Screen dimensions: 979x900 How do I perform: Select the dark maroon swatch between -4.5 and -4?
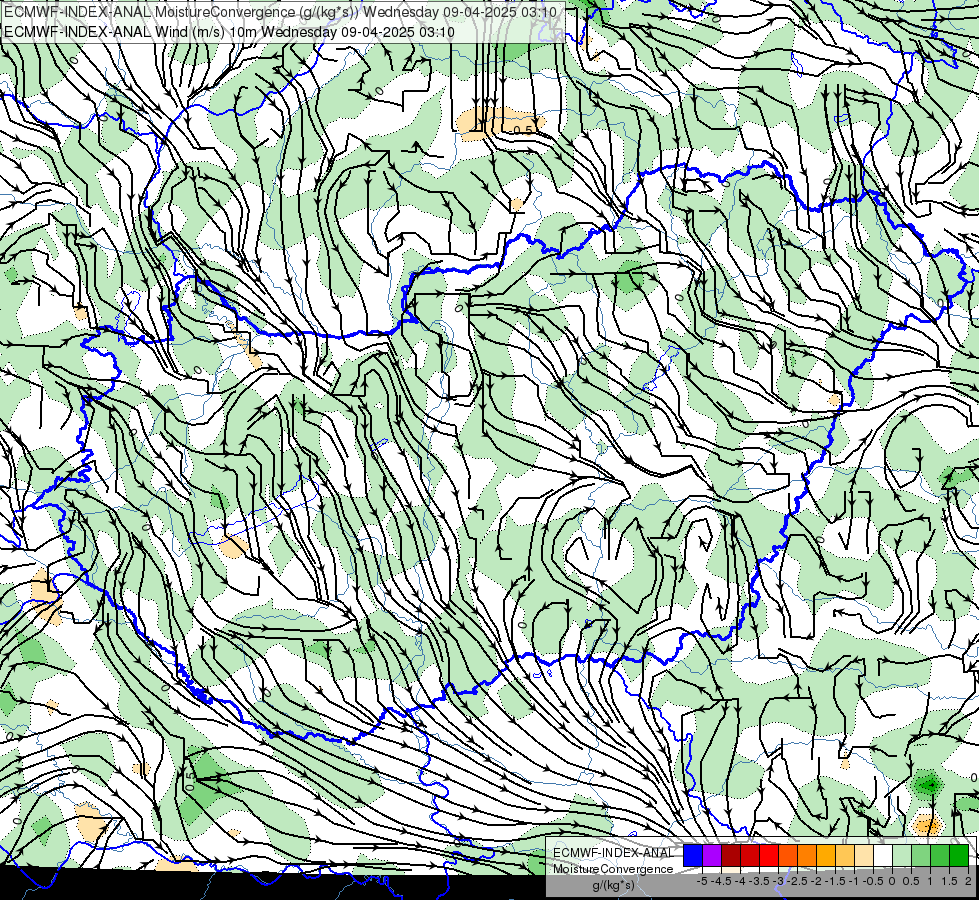(731, 856)
